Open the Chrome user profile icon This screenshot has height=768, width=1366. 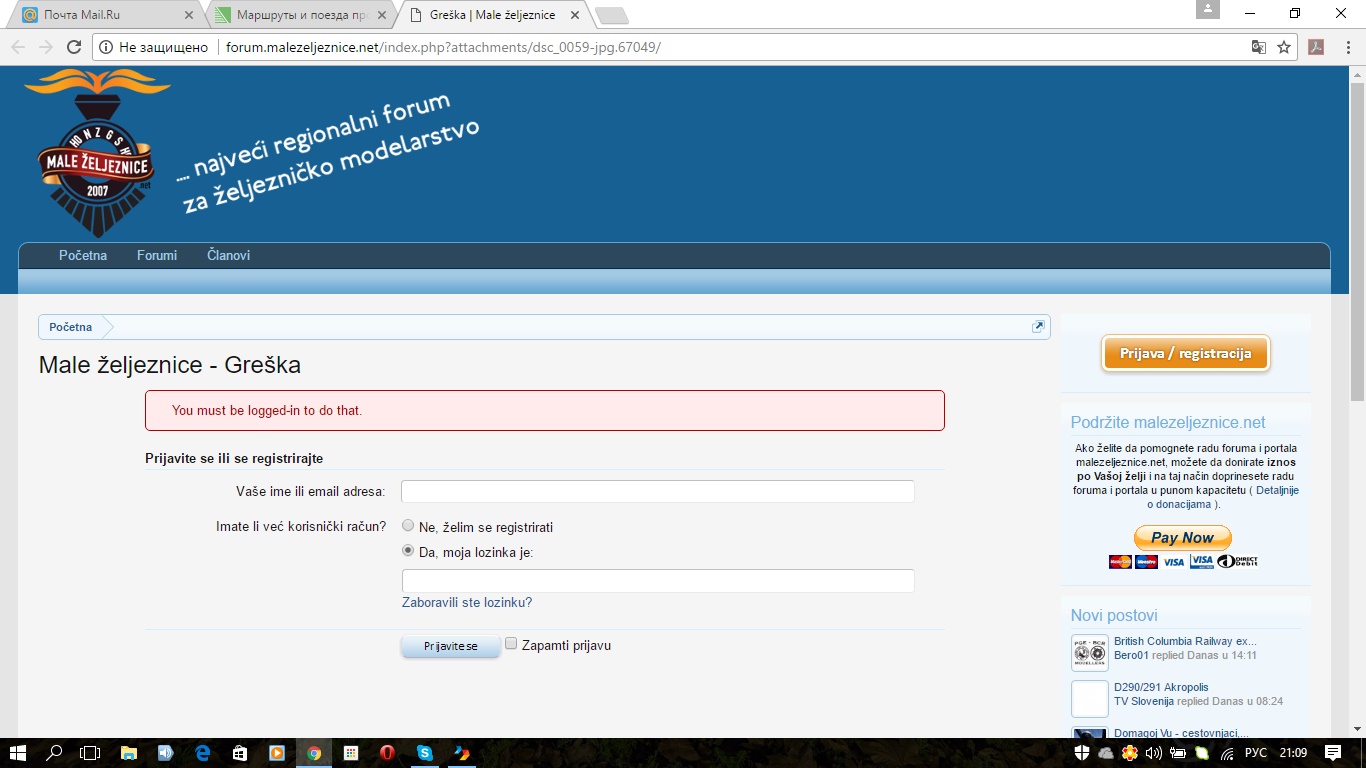[1208, 10]
